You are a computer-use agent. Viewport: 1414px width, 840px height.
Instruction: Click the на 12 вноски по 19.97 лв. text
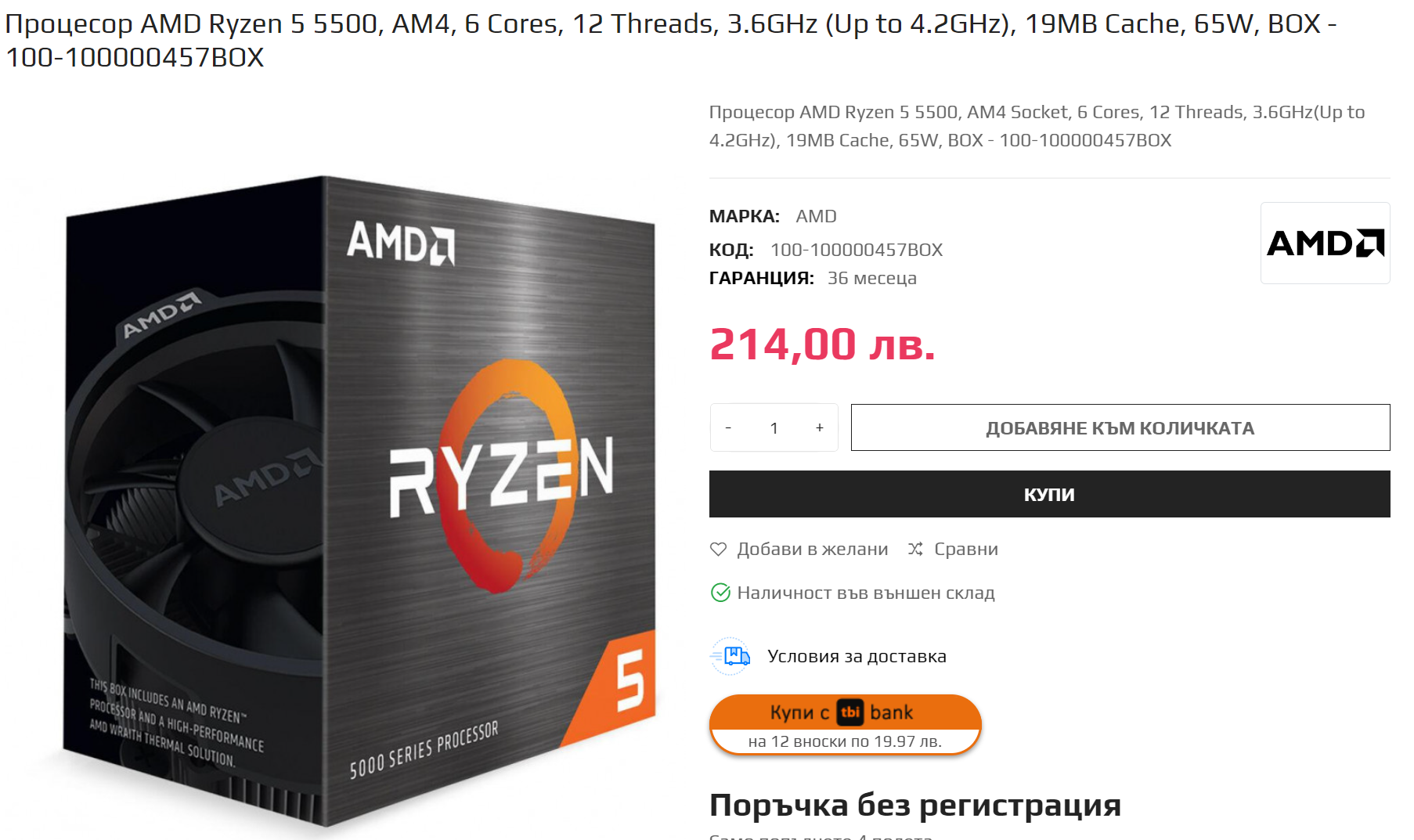pyautogui.click(x=845, y=741)
